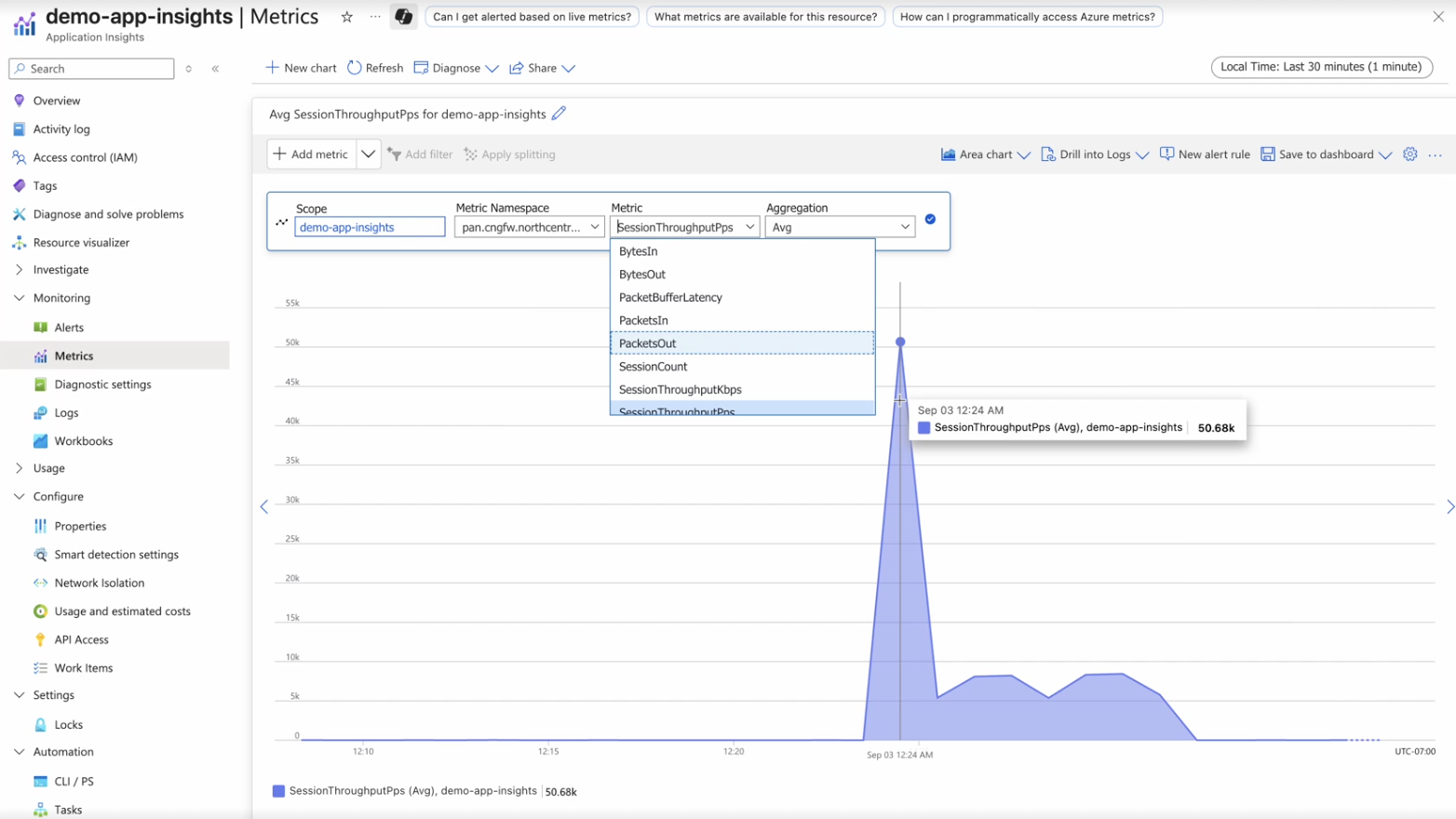Image resolution: width=1456 pixels, height=819 pixels.
Task: Open the Local Time range selector
Action: (1320, 67)
